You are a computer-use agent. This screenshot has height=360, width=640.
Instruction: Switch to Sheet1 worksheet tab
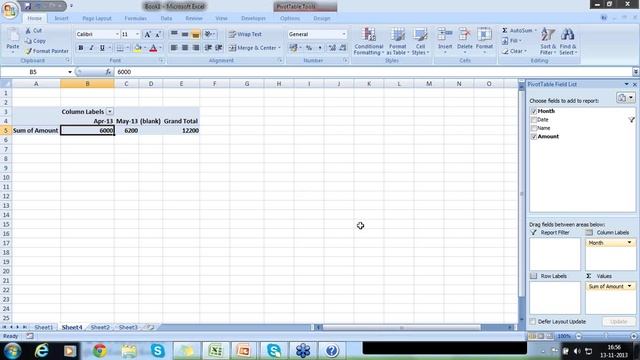point(43,327)
